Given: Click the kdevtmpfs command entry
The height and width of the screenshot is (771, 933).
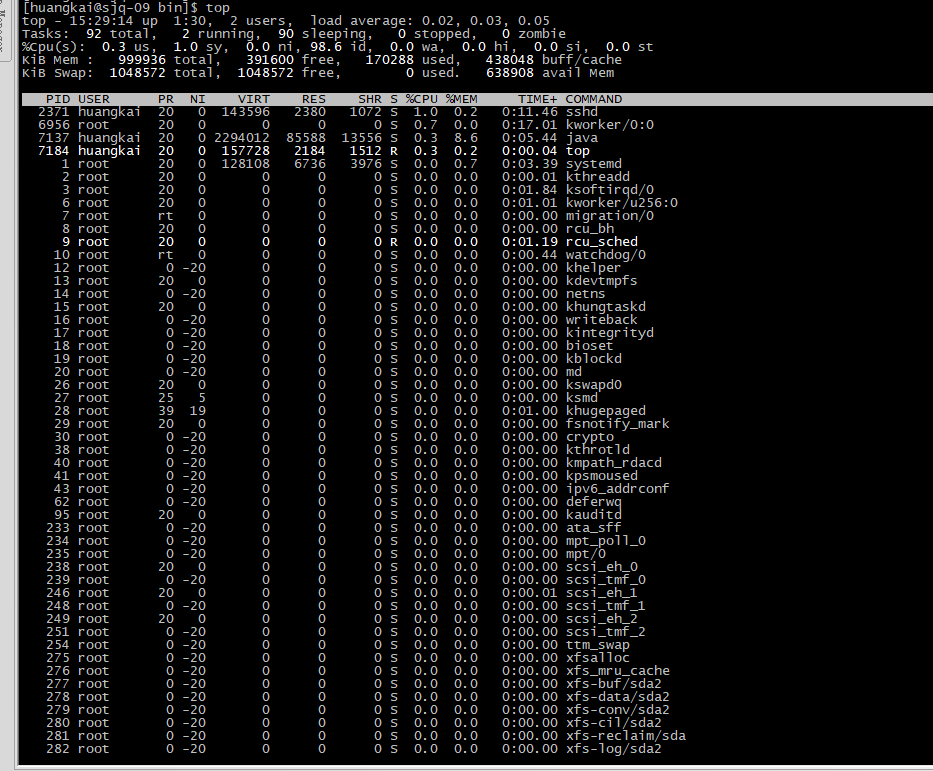Looking at the screenshot, I should pyautogui.click(x=601, y=282).
